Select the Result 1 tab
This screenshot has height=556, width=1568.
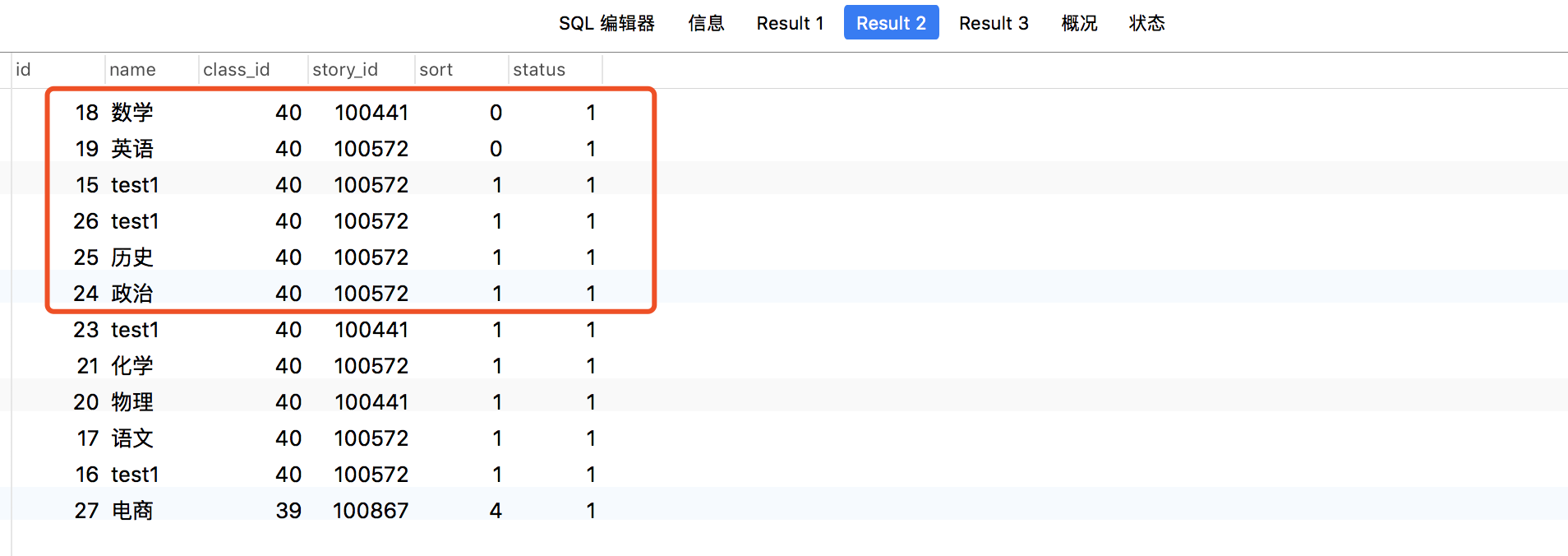click(x=789, y=23)
